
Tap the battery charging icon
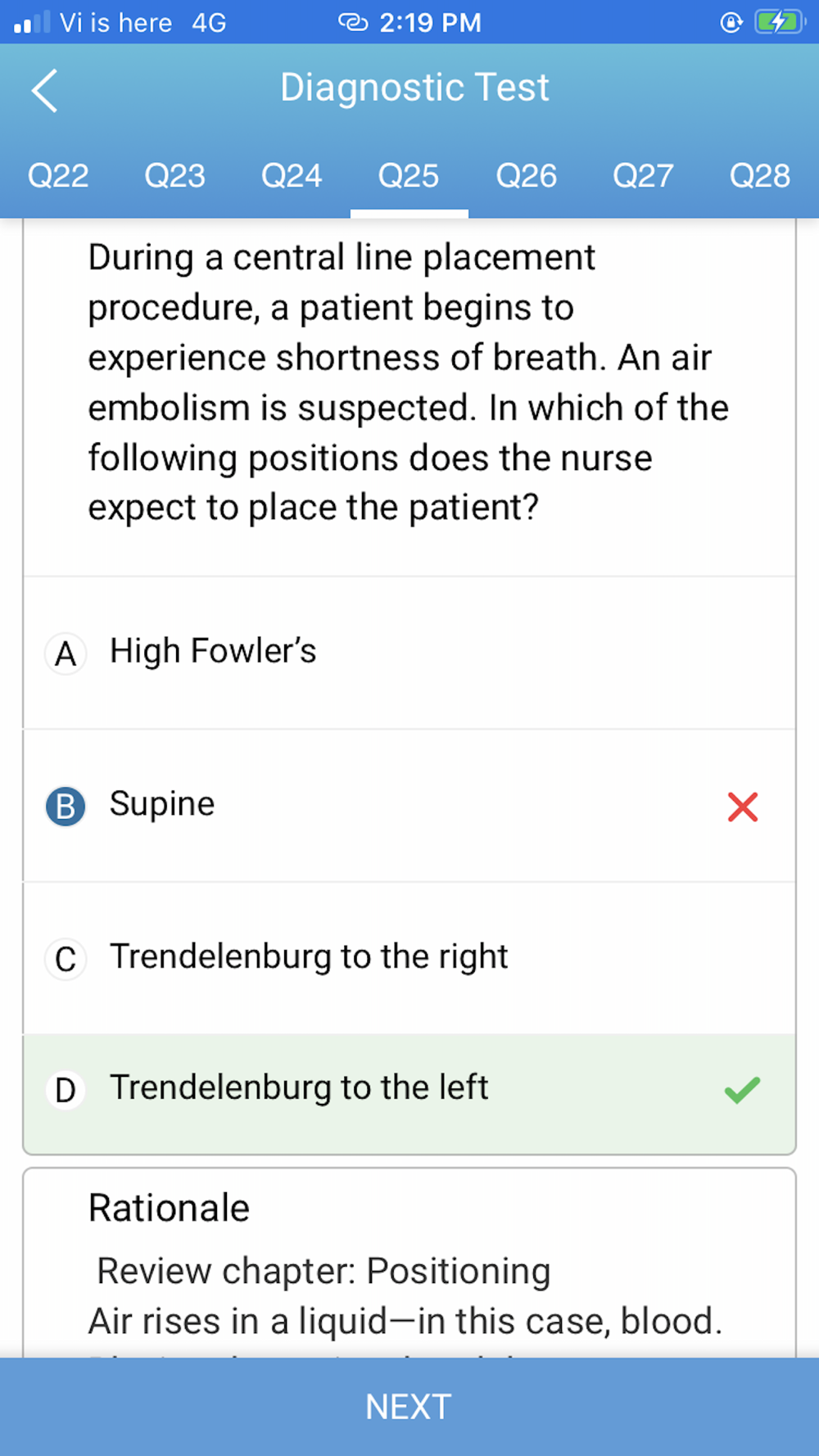tap(780, 22)
